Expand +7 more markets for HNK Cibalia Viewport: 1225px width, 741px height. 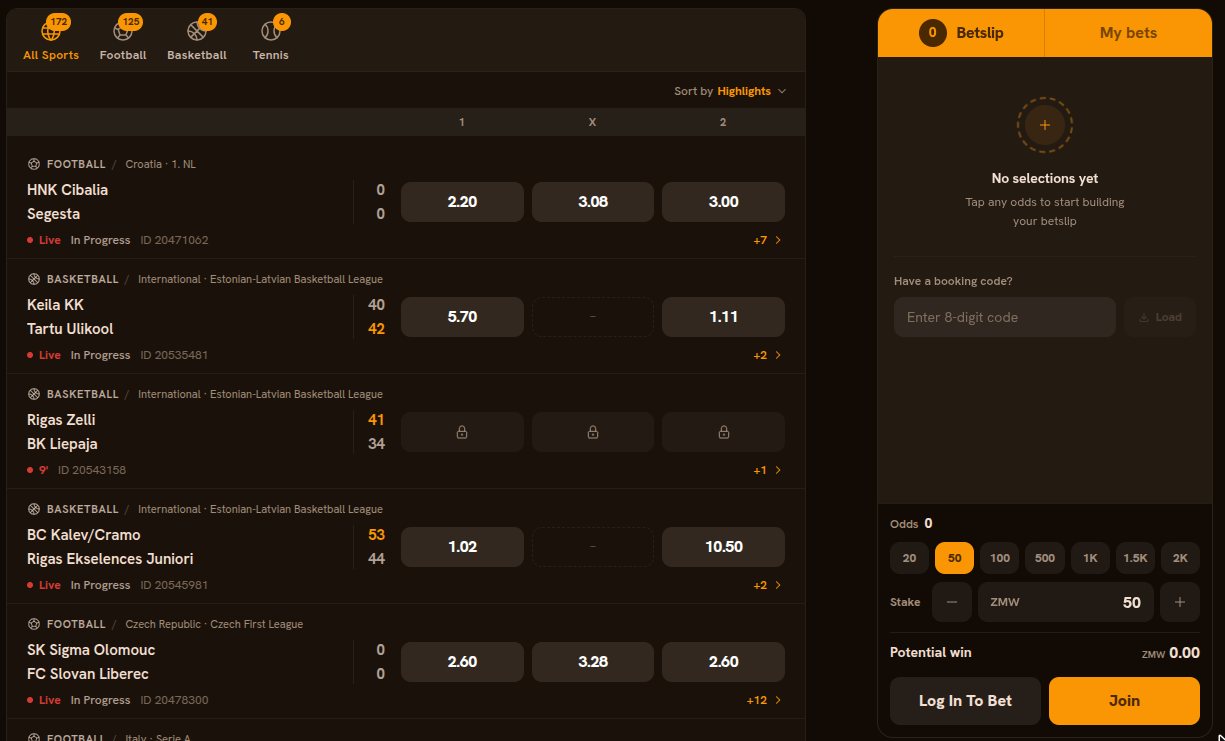coord(767,240)
